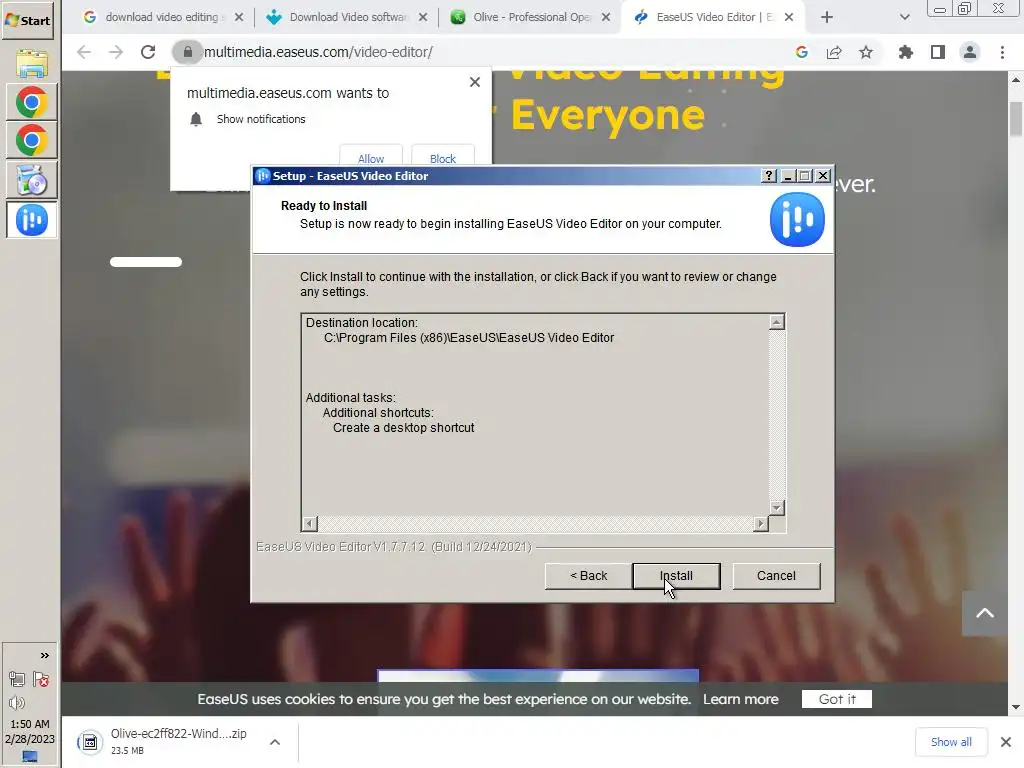Click the up arrow in summary scrollbar
The image size is (1024, 768).
tap(776, 322)
